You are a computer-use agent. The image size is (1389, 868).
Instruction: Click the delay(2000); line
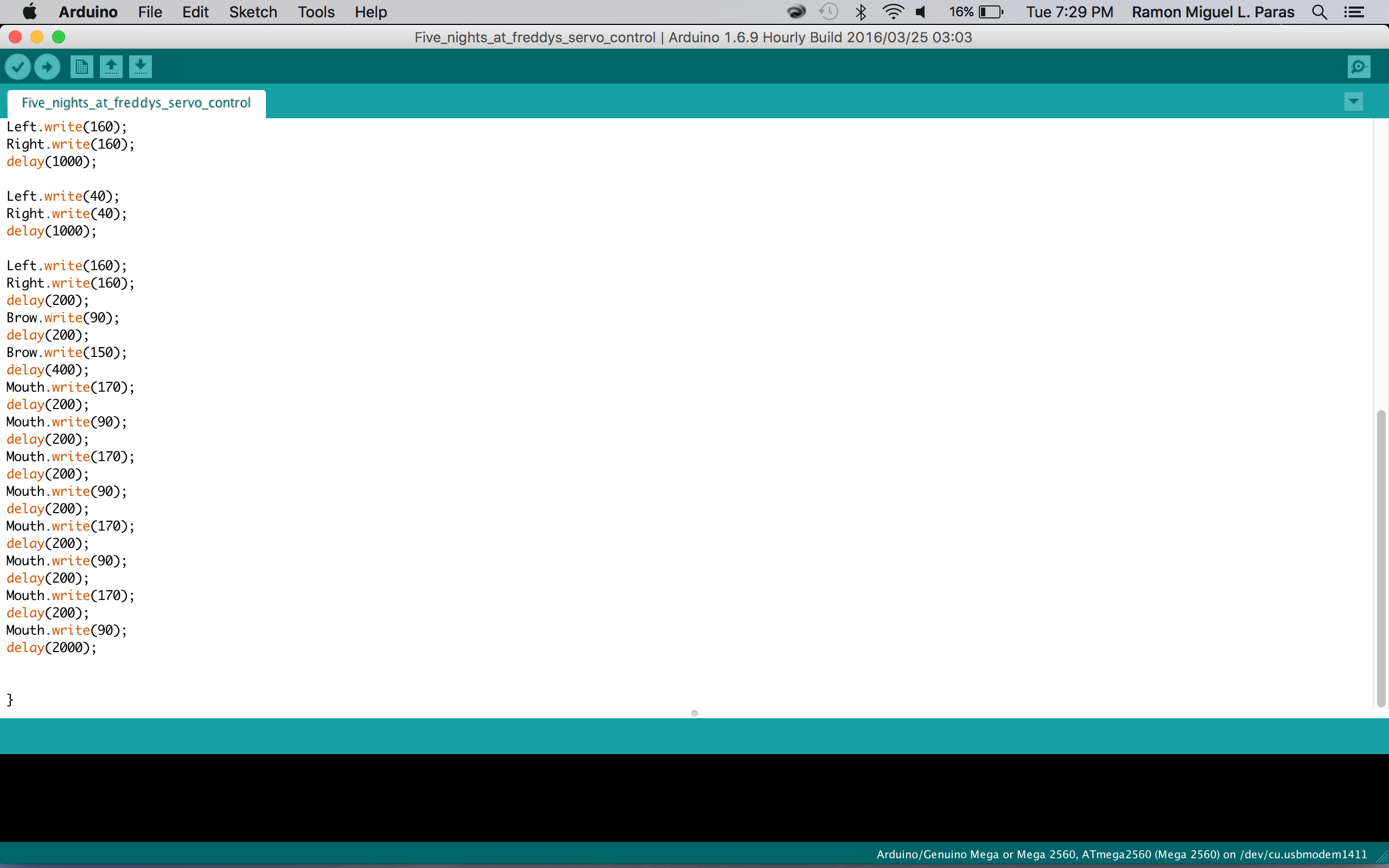52,647
